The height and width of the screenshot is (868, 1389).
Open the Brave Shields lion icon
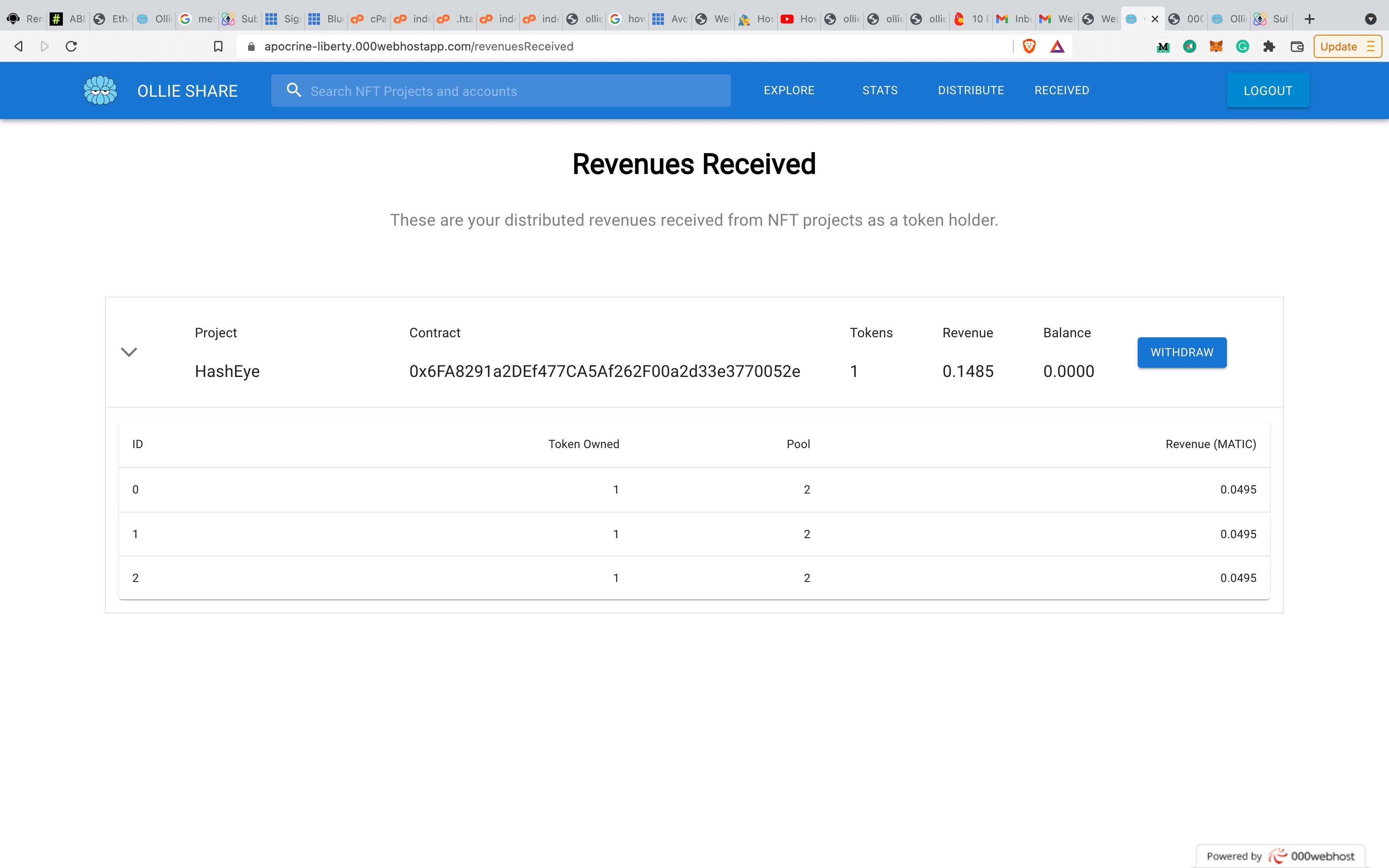(1029, 46)
